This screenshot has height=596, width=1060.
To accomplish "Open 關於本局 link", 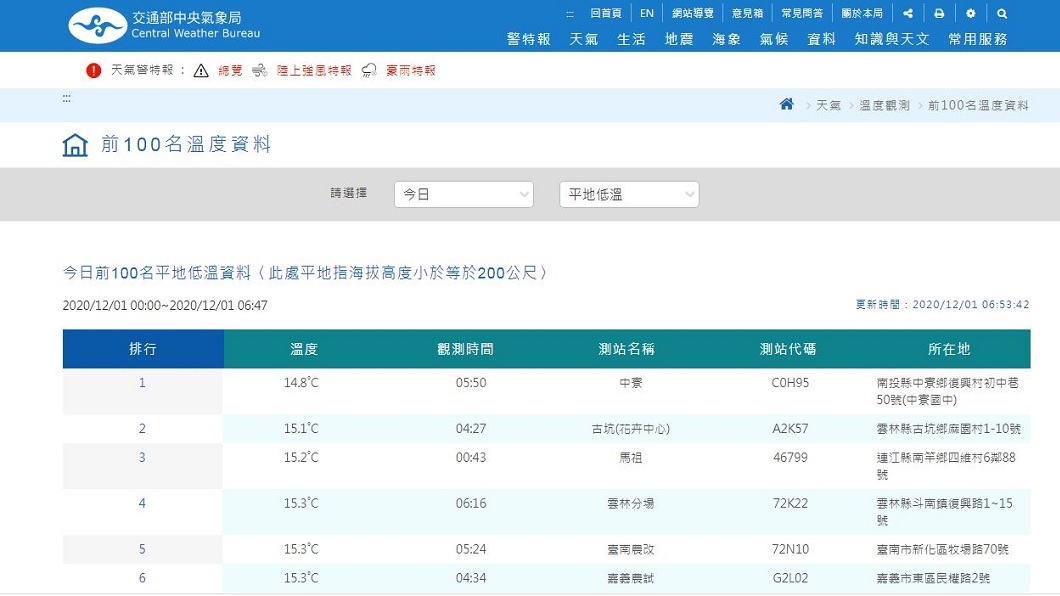I will click(862, 14).
